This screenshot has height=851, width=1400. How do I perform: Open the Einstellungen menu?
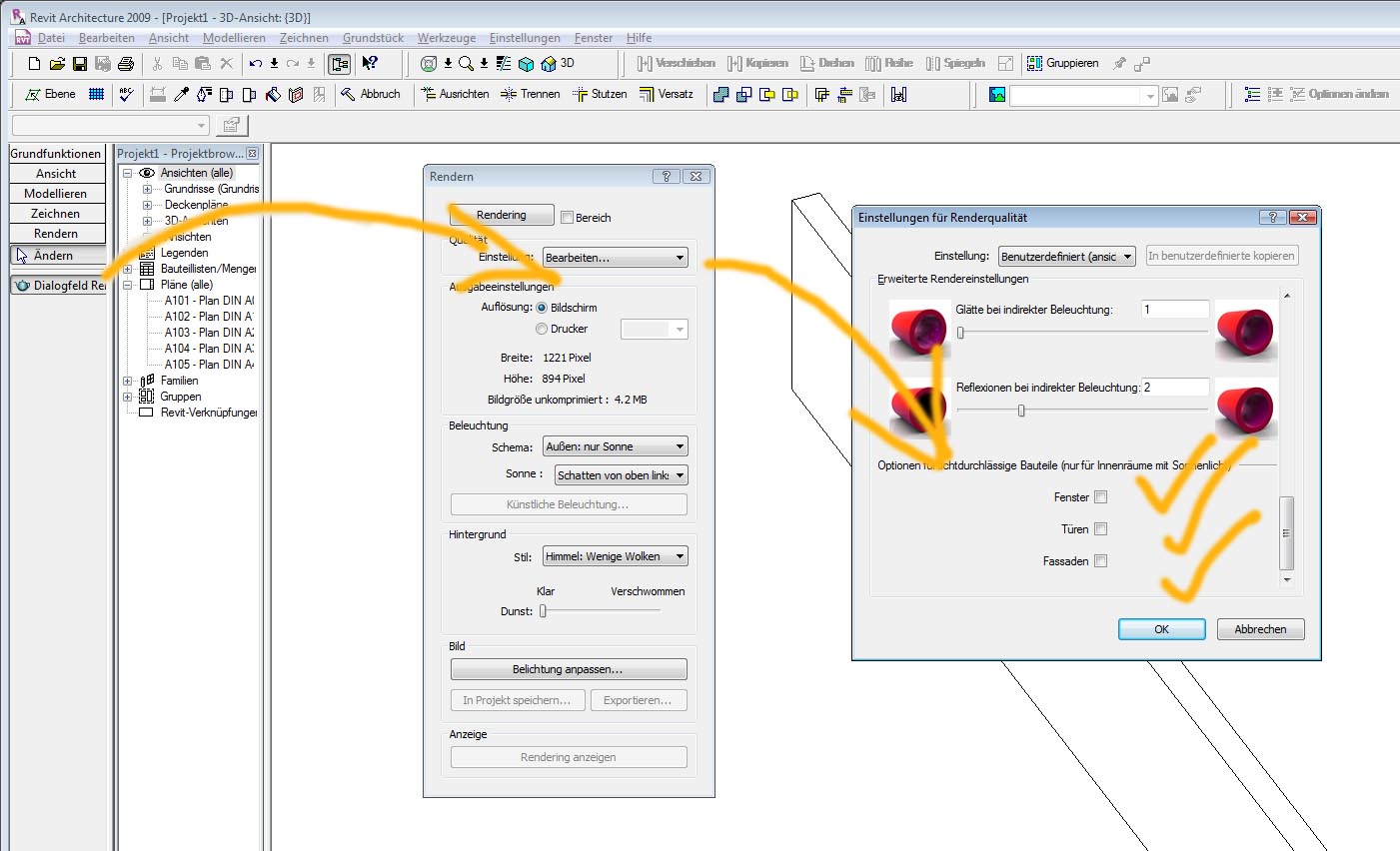[525, 38]
